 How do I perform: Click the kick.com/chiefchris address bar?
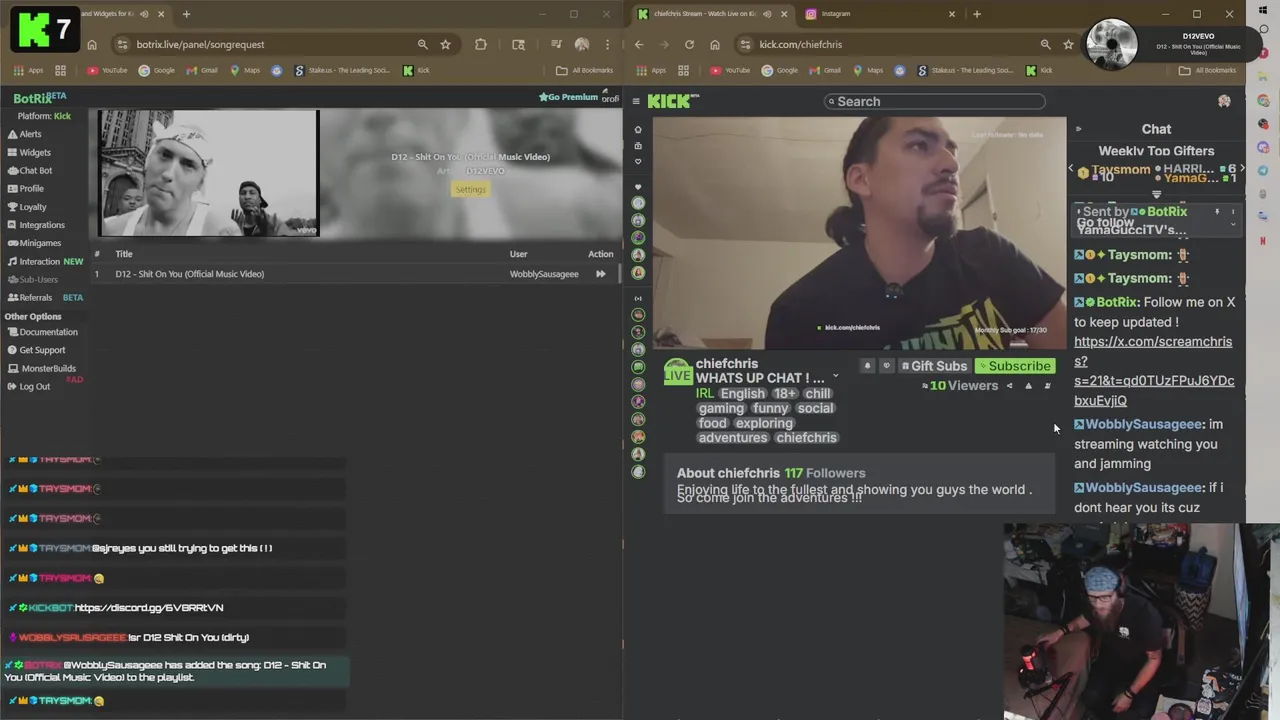point(885,44)
